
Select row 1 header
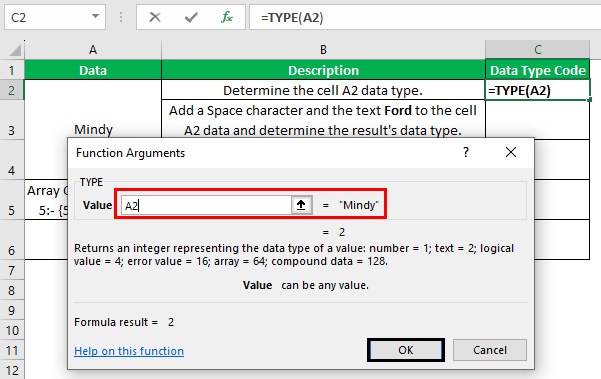12,70
